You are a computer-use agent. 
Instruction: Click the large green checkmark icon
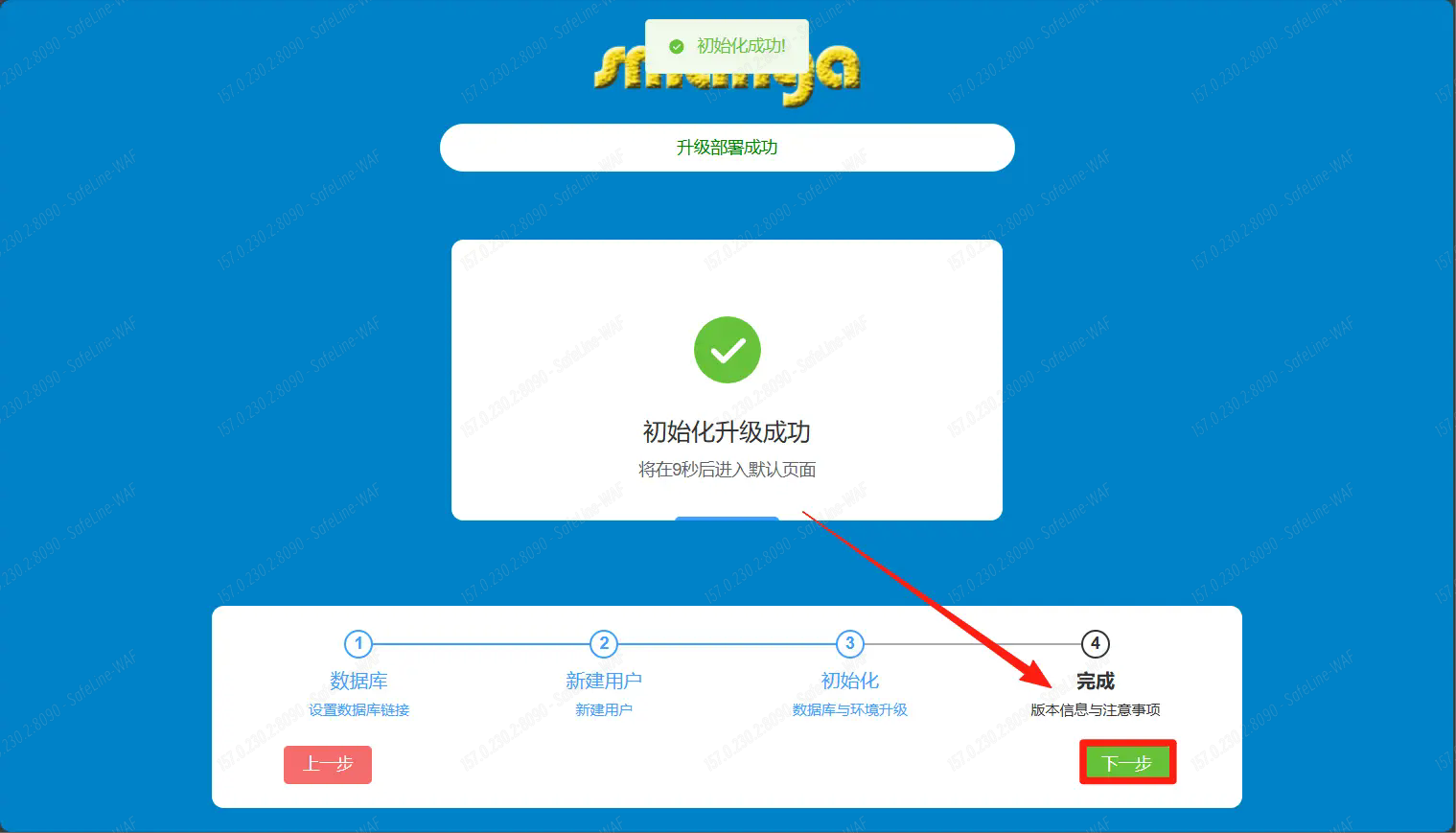tap(728, 350)
